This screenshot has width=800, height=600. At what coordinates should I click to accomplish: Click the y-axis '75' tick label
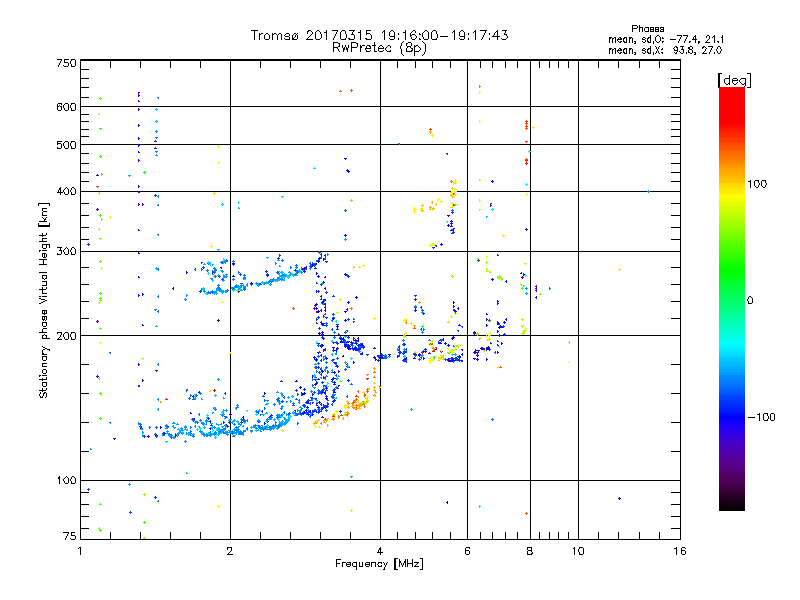(x=70, y=536)
